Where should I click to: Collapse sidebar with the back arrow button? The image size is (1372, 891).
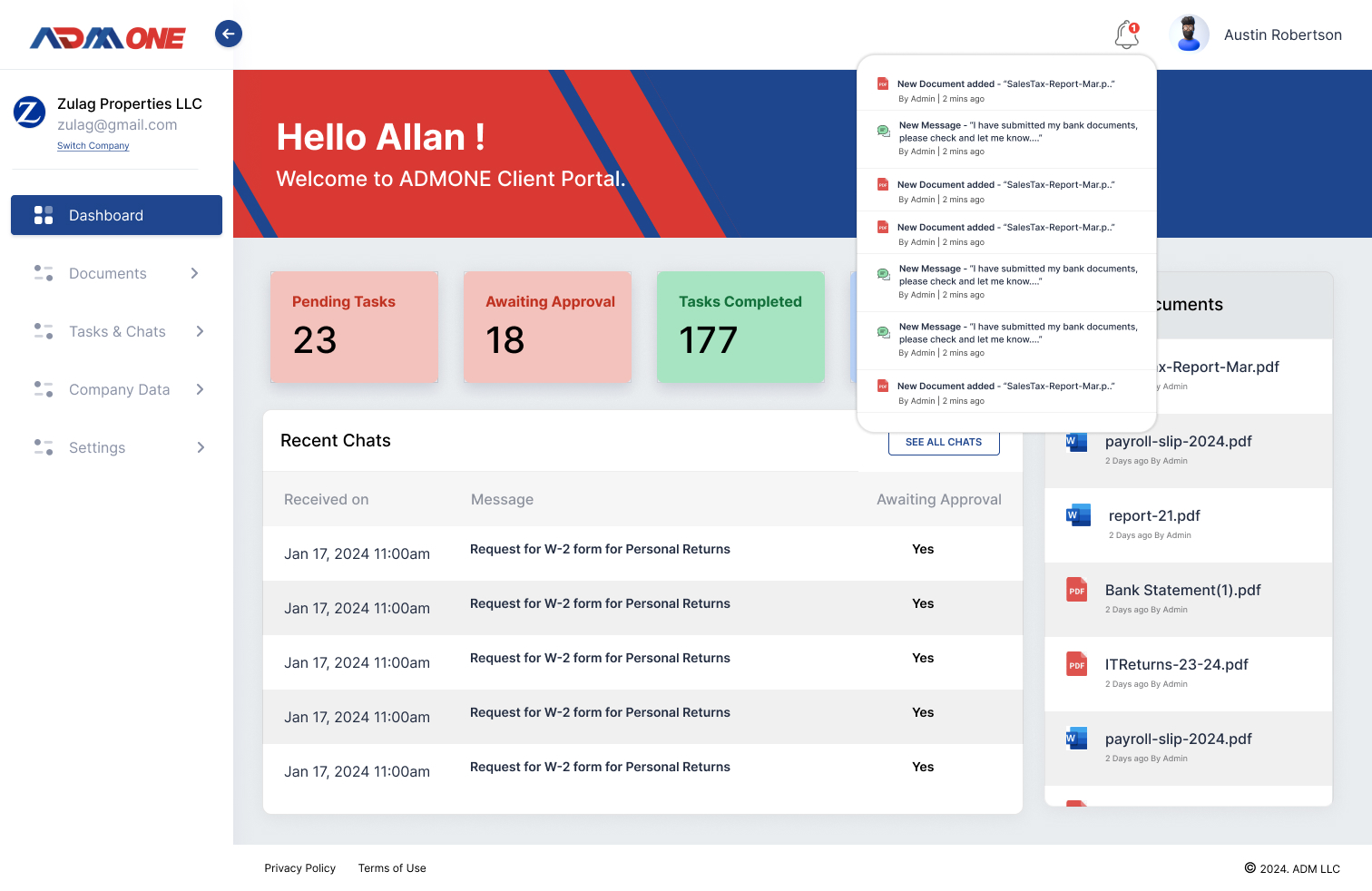229,34
